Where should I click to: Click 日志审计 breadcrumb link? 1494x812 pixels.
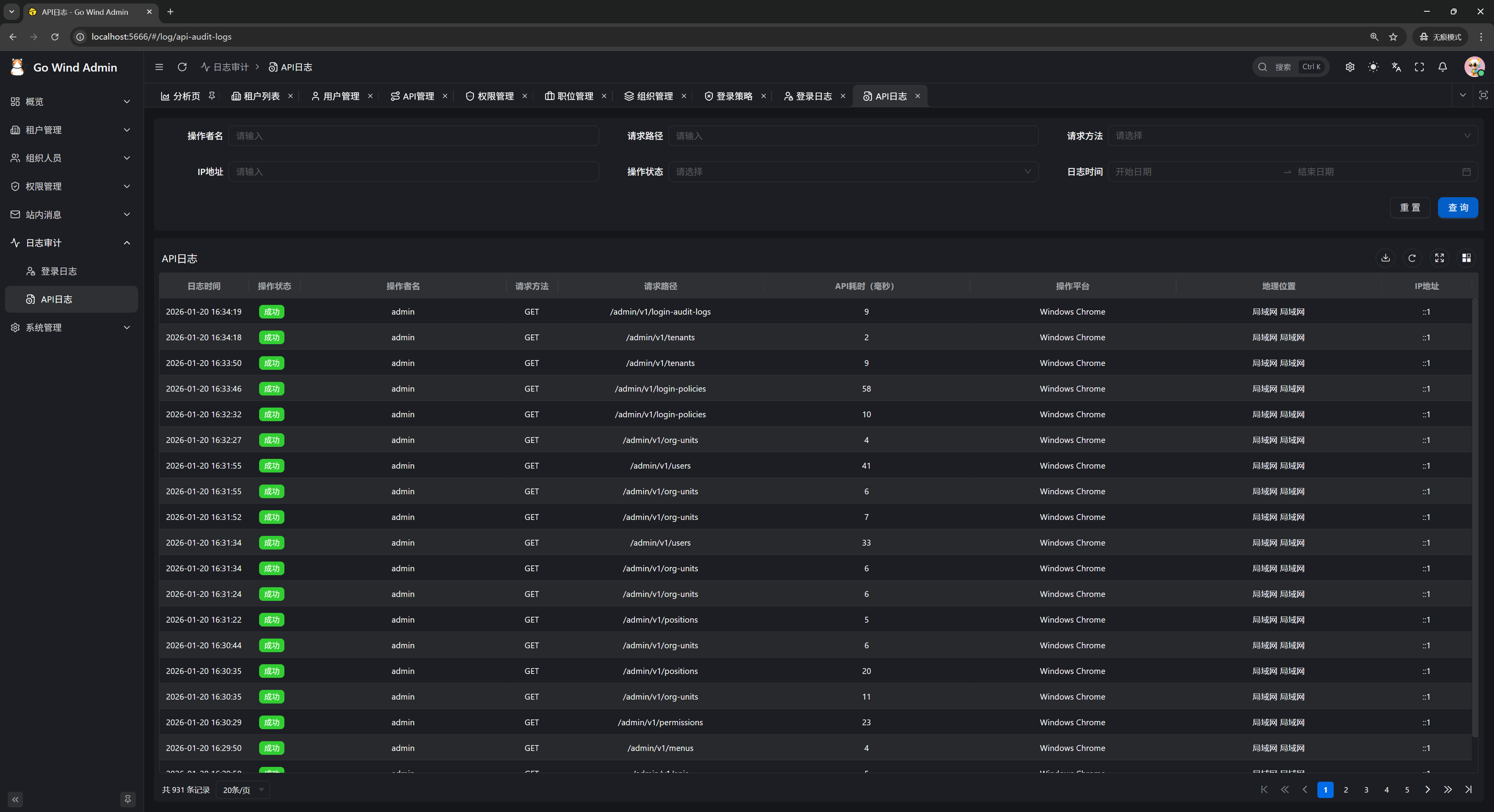225,67
